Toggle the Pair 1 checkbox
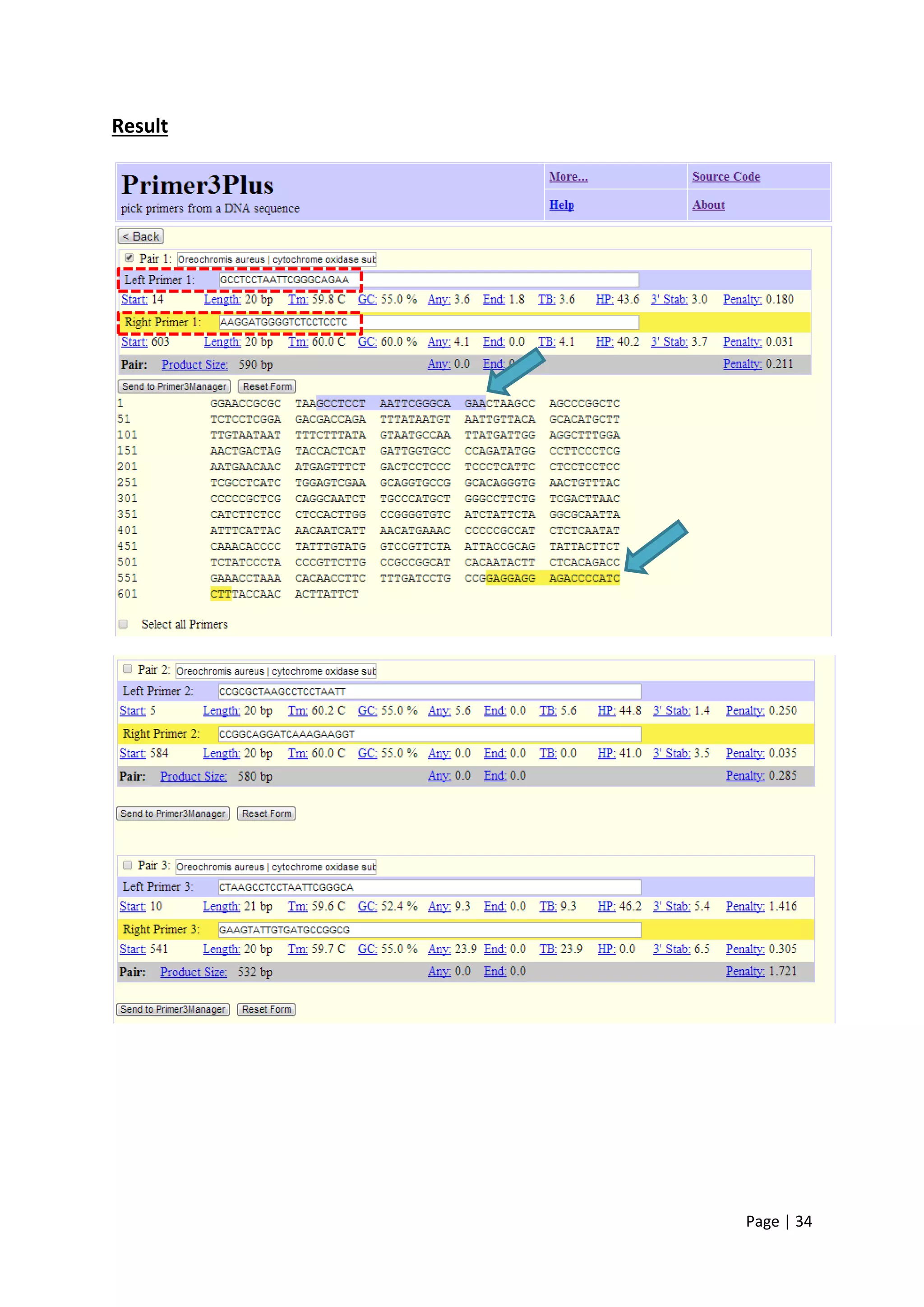924x1307 pixels. 129,258
